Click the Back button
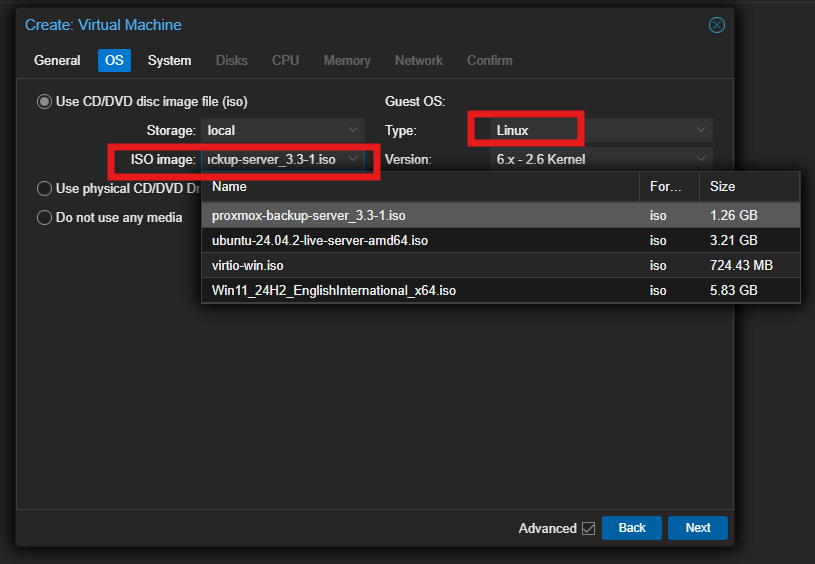The height and width of the screenshot is (564, 815). pyautogui.click(x=632, y=528)
